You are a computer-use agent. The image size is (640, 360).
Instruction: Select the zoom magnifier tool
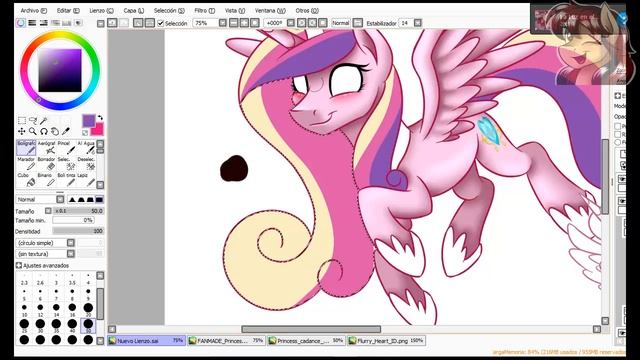33,131
